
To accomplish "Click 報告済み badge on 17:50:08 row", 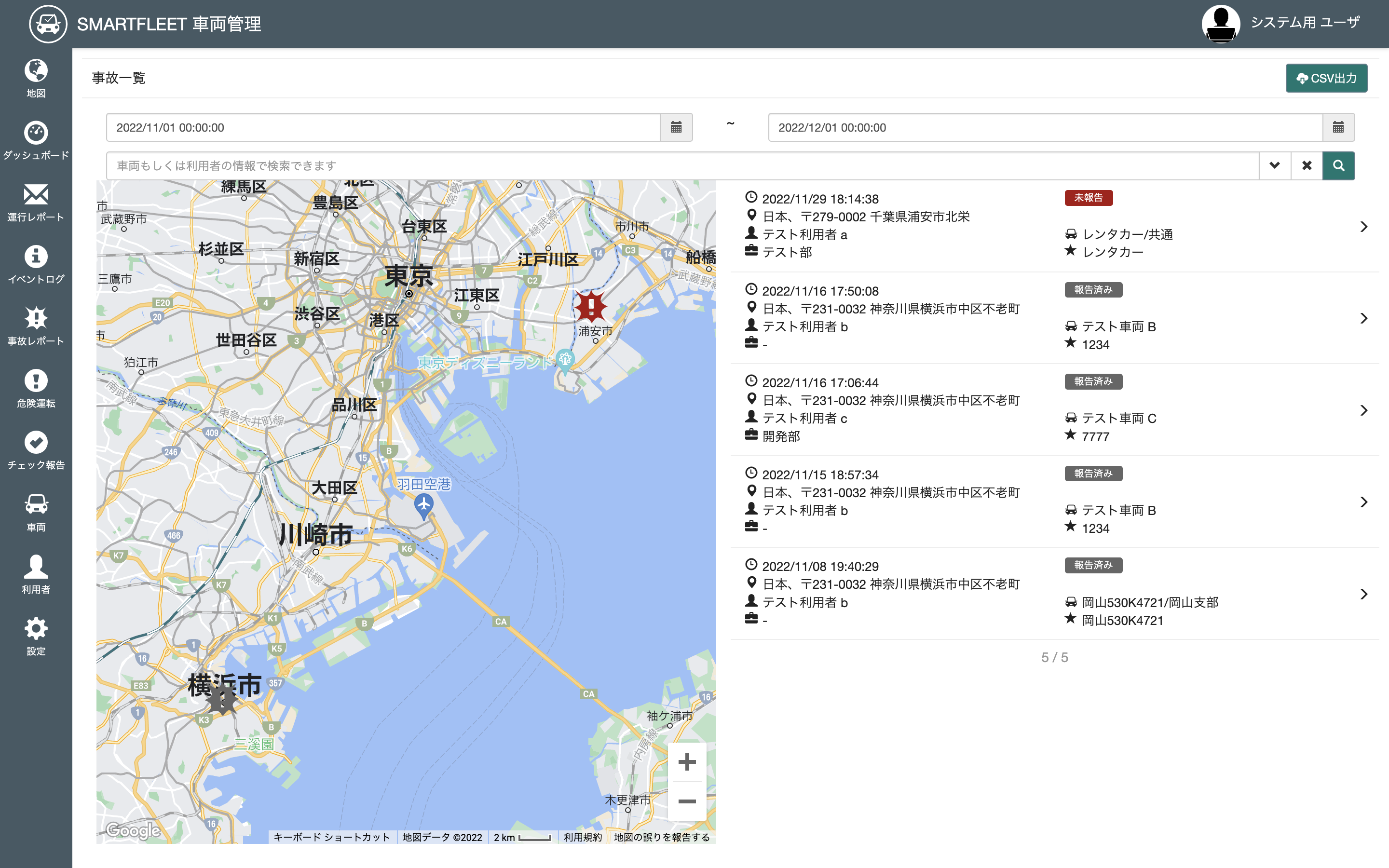I will pyautogui.click(x=1093, y=289).
